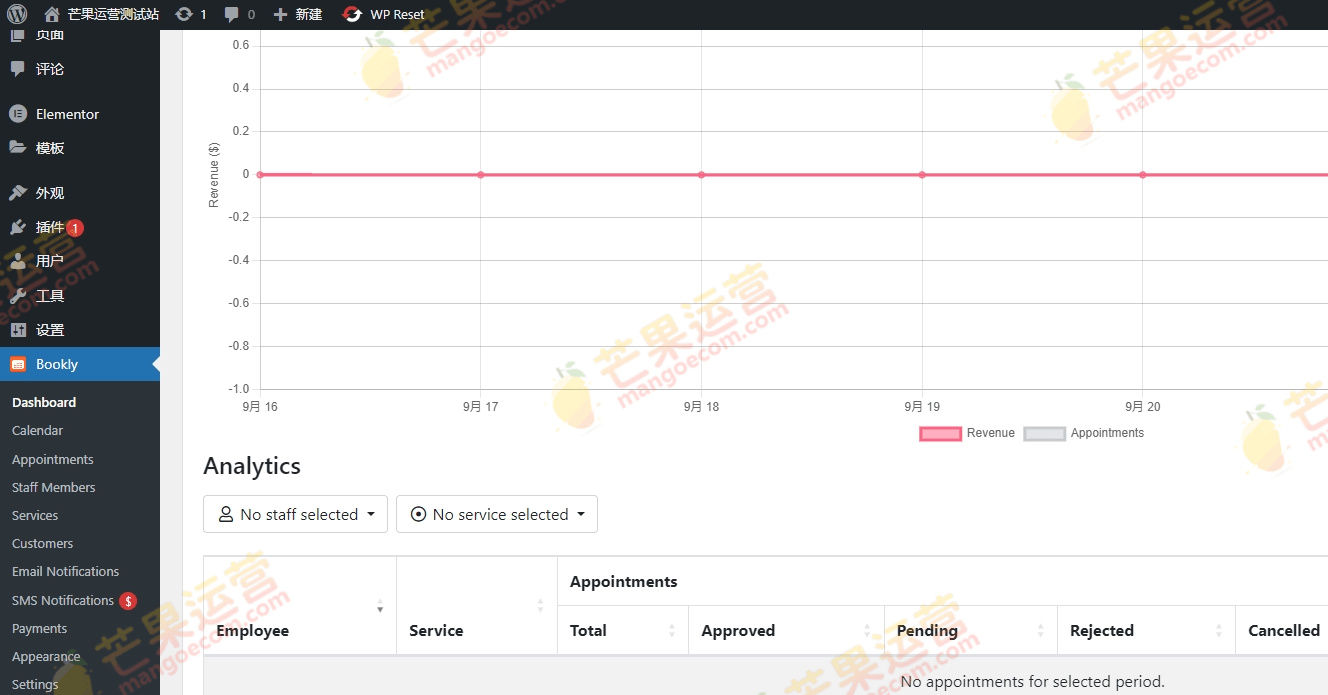The height and width of the screenshot is (695, 1328).
Task: Open the Bookly Calendar page
Action: pyautogui.click(x=37, y=430)
